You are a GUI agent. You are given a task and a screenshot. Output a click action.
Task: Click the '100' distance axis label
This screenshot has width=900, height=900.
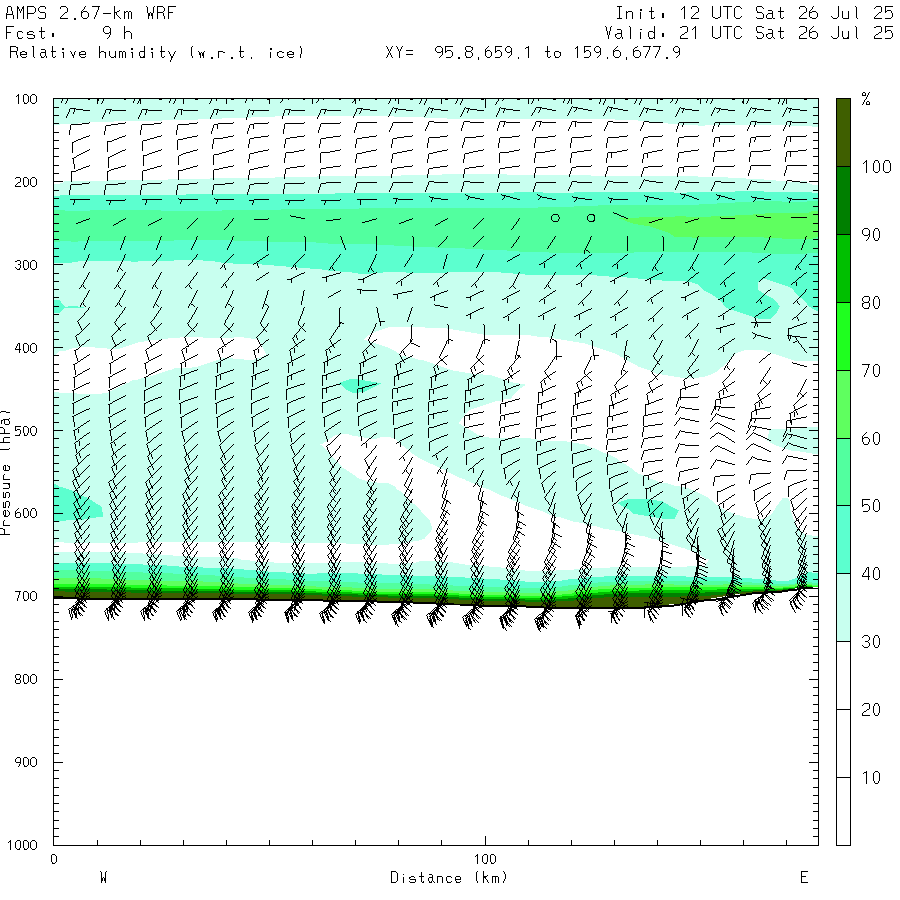pyautogui.click(x=485, y=859)
